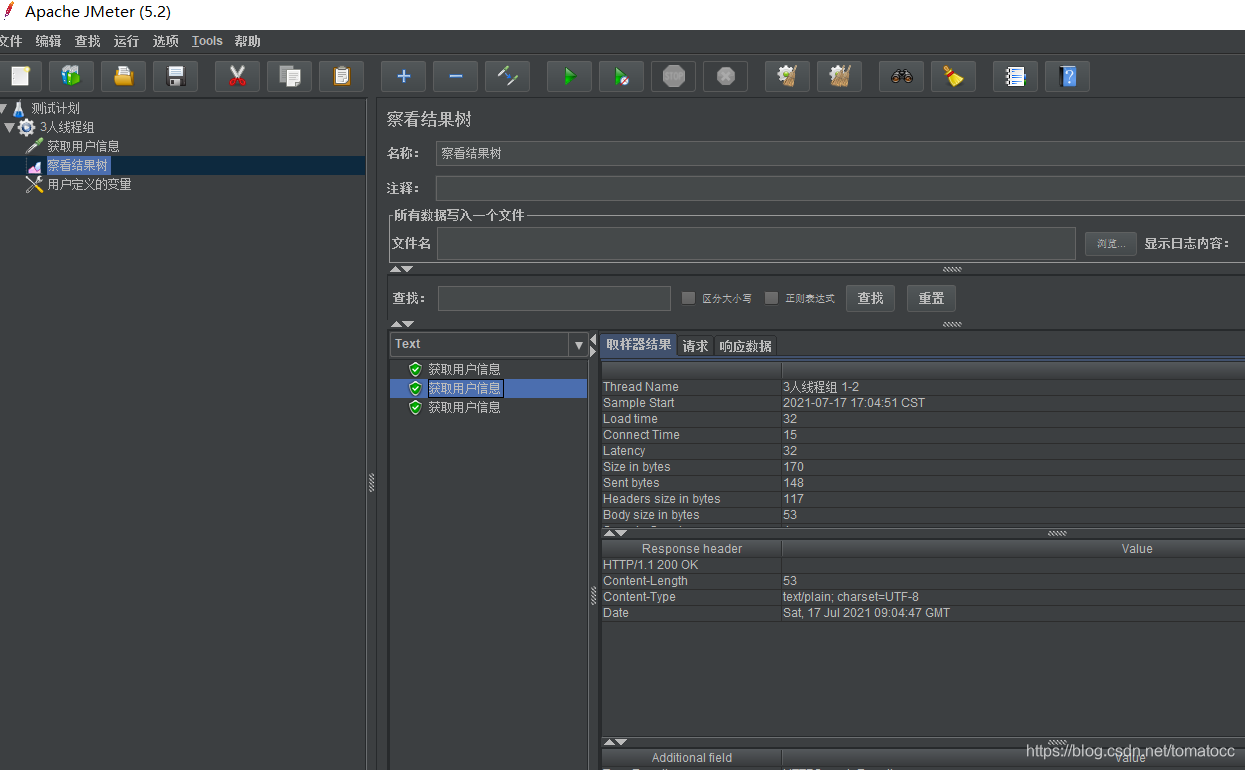The width and height of the screenshot is (1245, 770).
Task: Clear results with single broom icon
Action: 787,76
